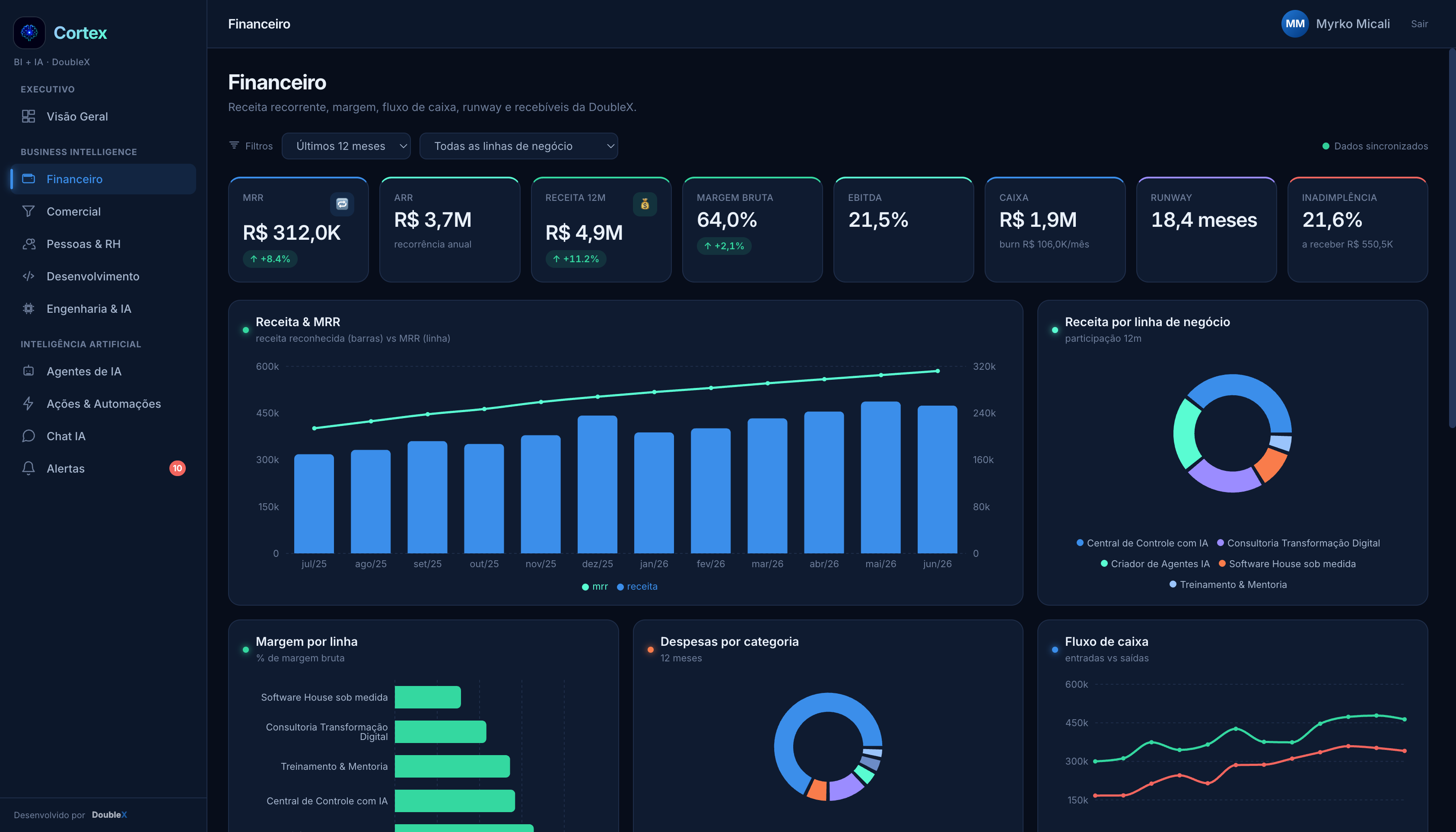Click the red 10 alerts badge

tap(177, 469)
